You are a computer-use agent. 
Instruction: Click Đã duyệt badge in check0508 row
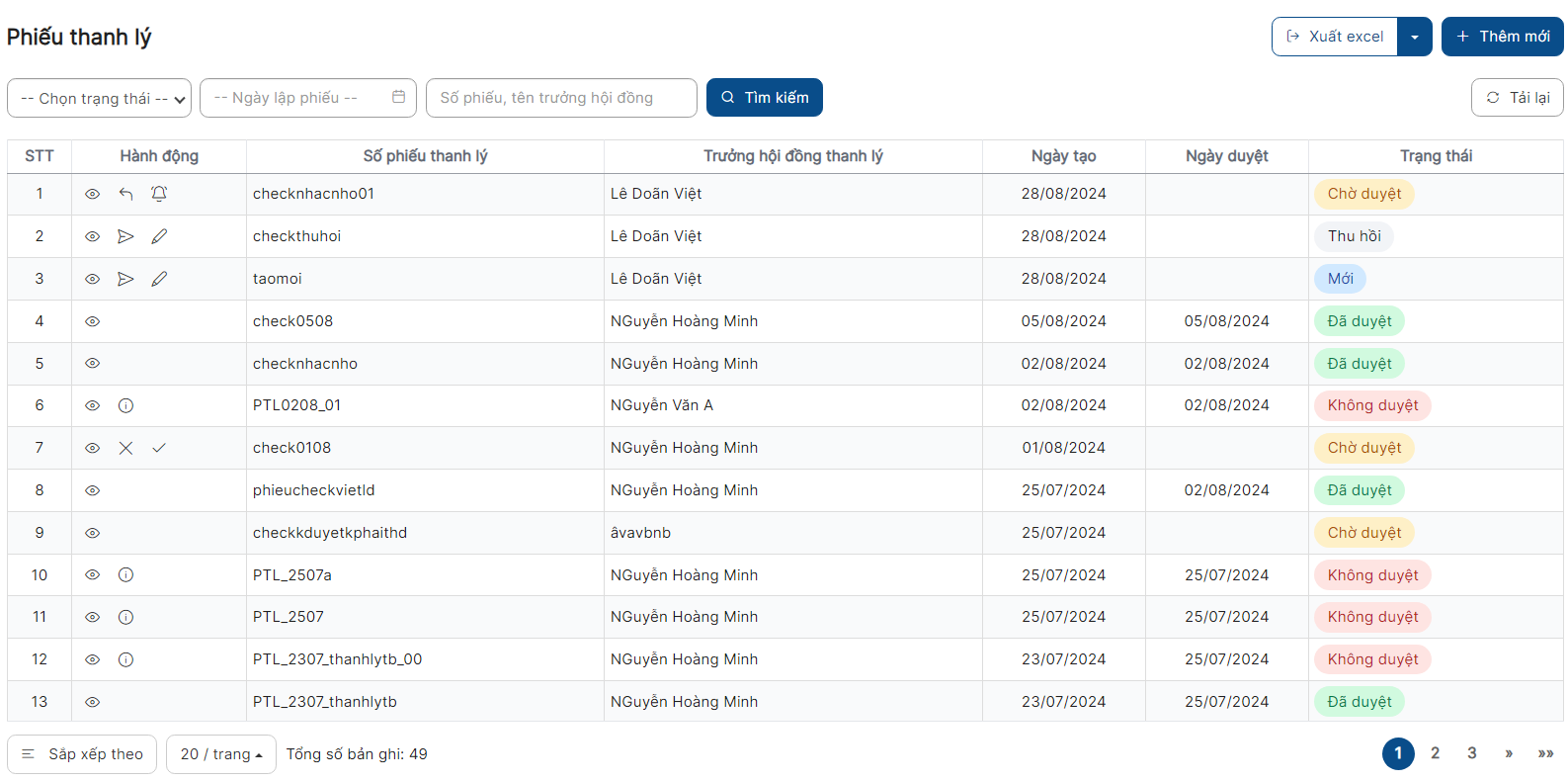pos(1360,321)
